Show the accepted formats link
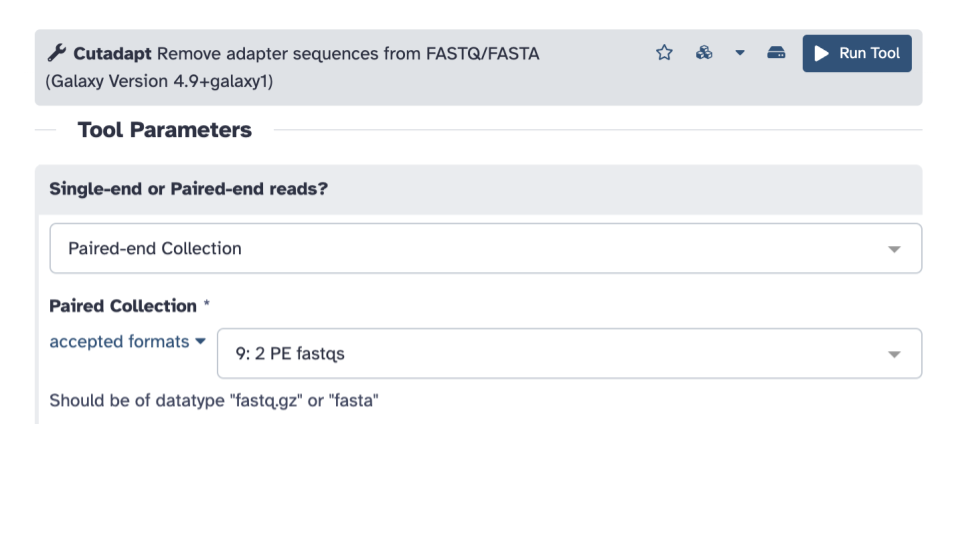This screenshot has width=960, height=540. [119, 342]
